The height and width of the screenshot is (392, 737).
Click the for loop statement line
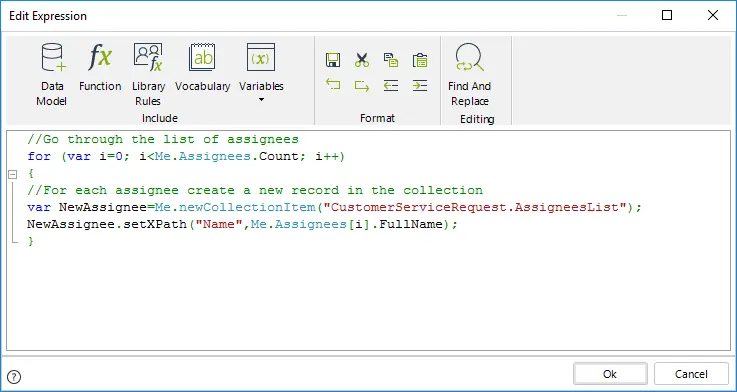(186, 157)
